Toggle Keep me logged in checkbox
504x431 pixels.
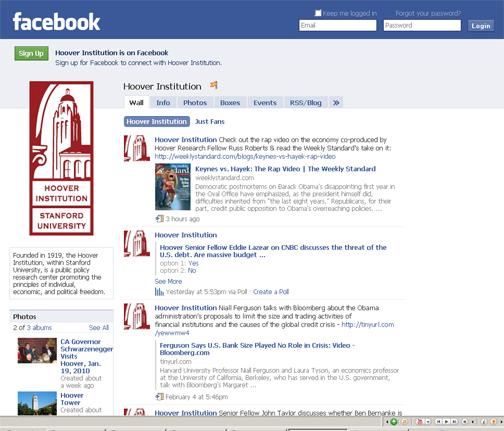318,13
